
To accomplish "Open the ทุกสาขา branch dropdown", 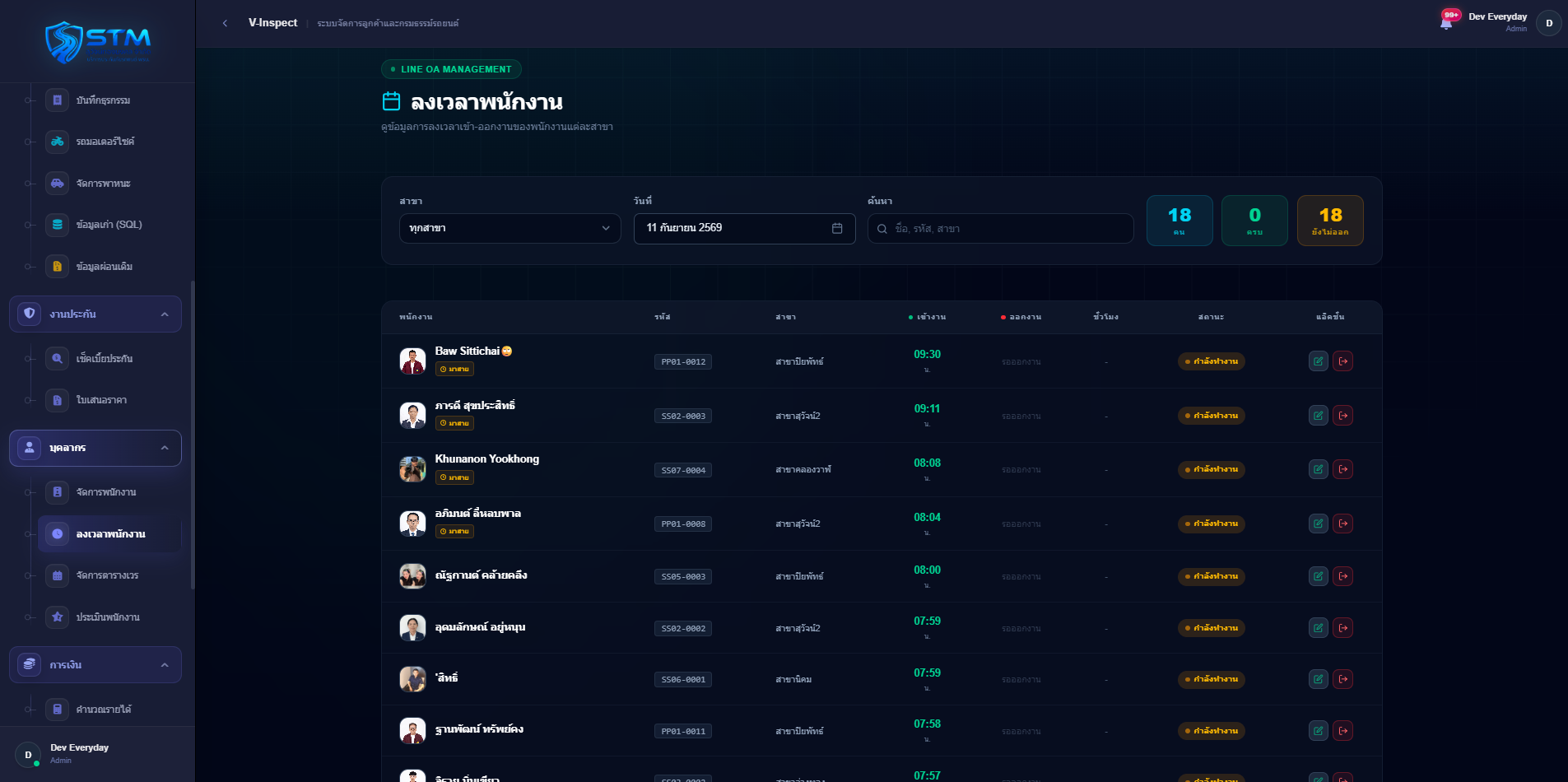I will point(510,228).
